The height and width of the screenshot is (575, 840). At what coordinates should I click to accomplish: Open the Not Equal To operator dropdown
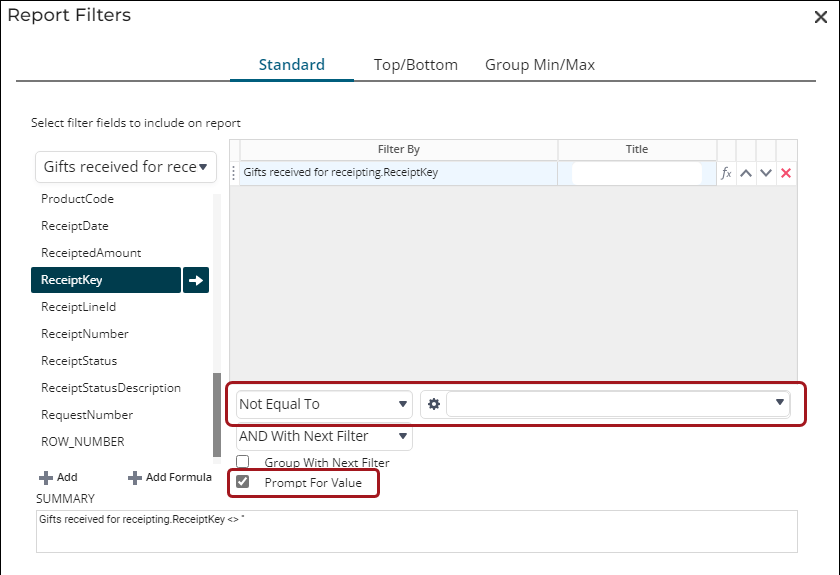pyautogui.click(x=324, y=404)
